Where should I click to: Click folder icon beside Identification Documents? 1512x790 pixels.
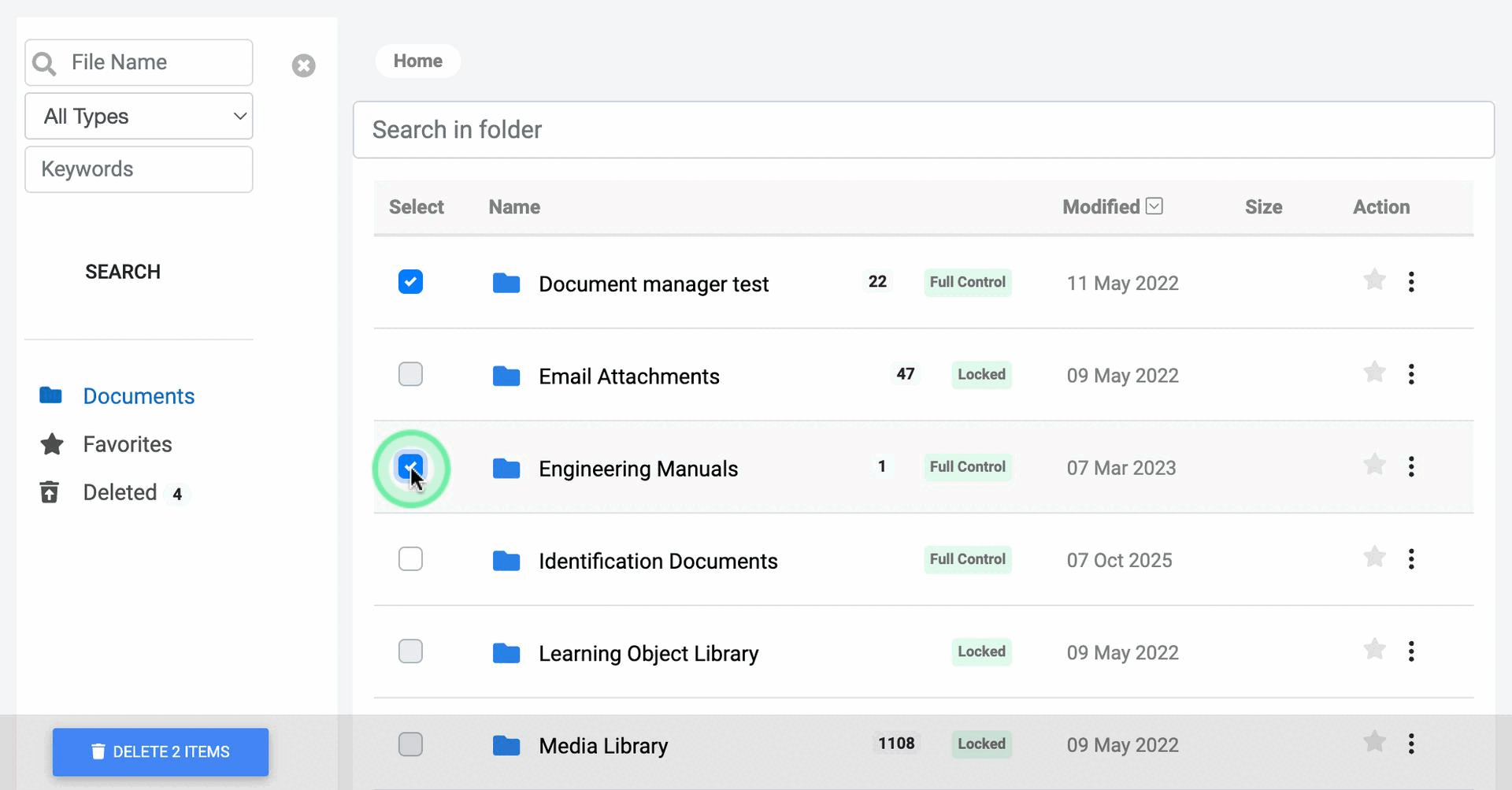tap(506, 561)
